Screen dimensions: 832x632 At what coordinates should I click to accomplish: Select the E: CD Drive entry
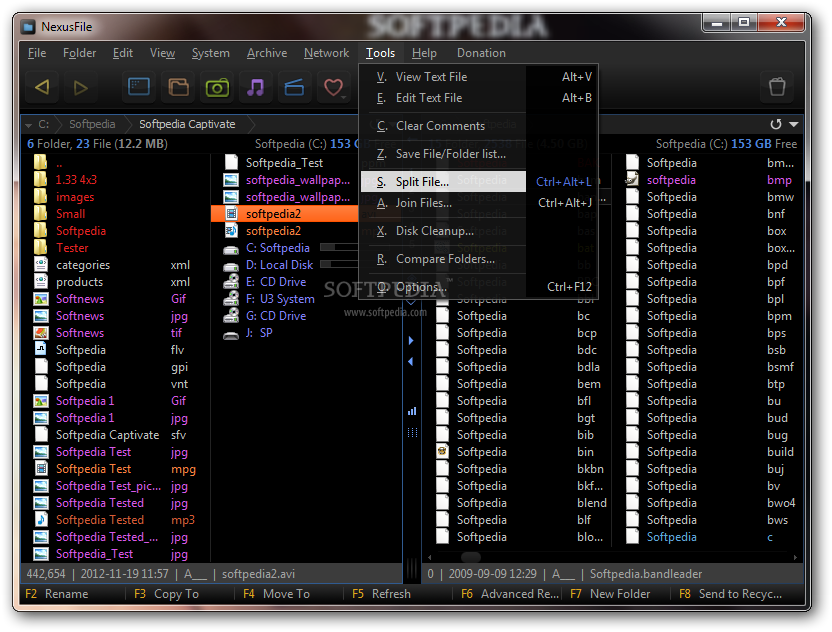click(x=275, y=282)
